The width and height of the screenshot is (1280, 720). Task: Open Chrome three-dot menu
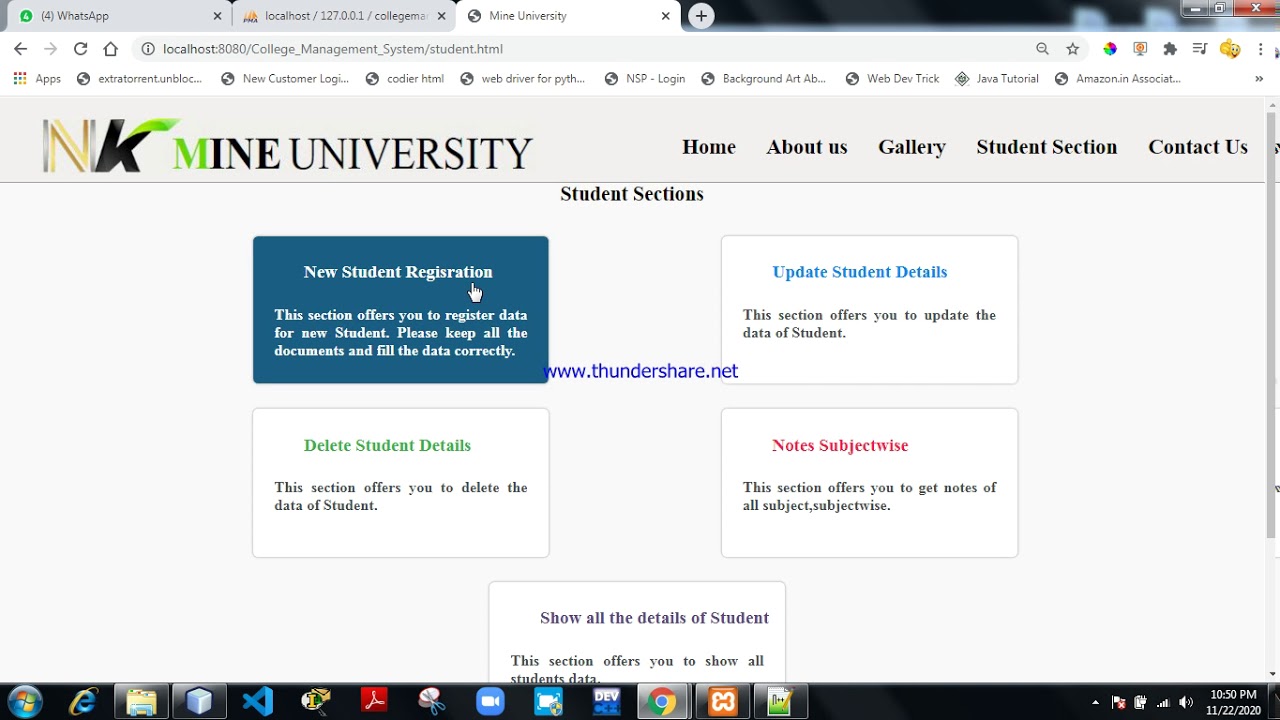coord(1261,48)
